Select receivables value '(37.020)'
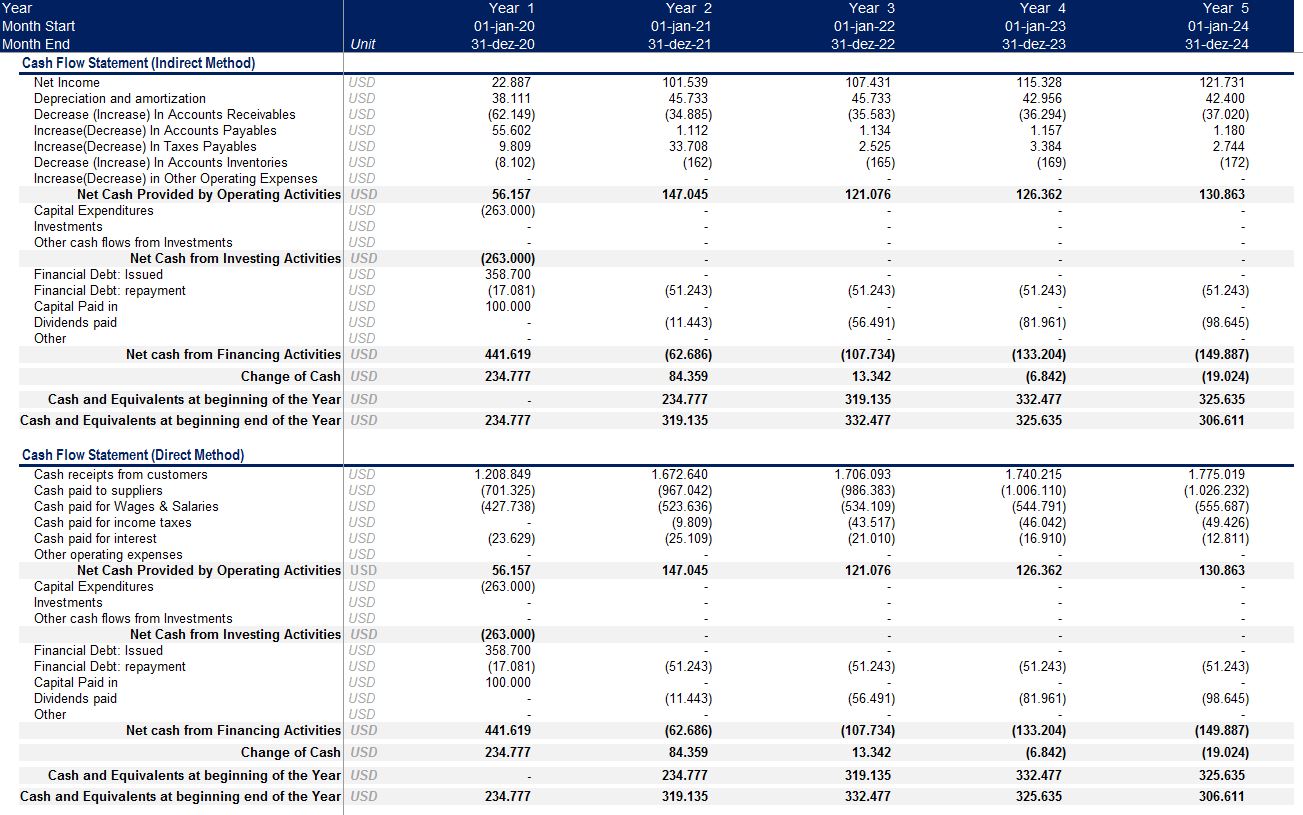Screen dimensions: 1303x815 click(x=1225, y=114)
